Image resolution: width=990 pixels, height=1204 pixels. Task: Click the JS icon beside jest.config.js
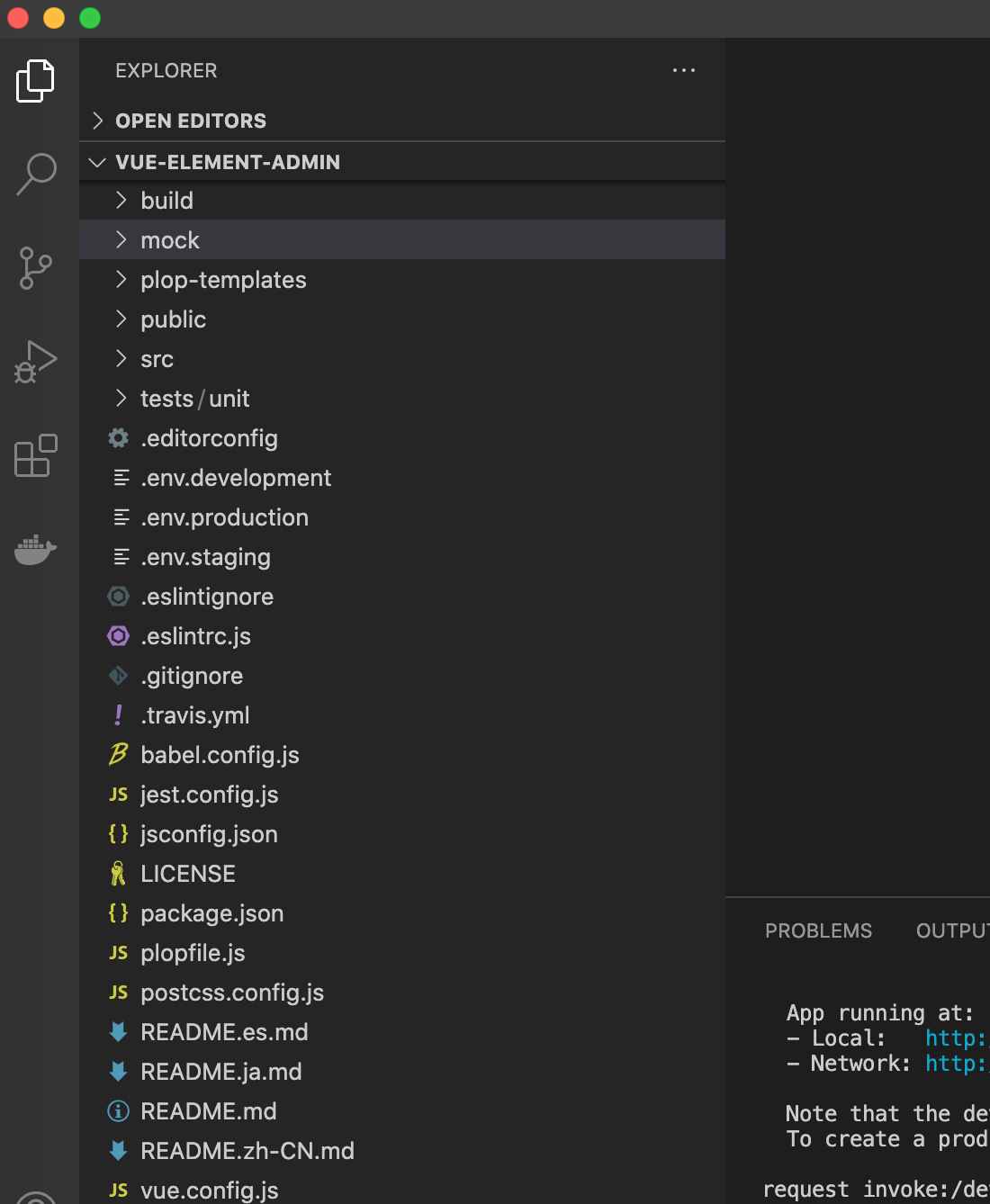[x=119, y=795]
